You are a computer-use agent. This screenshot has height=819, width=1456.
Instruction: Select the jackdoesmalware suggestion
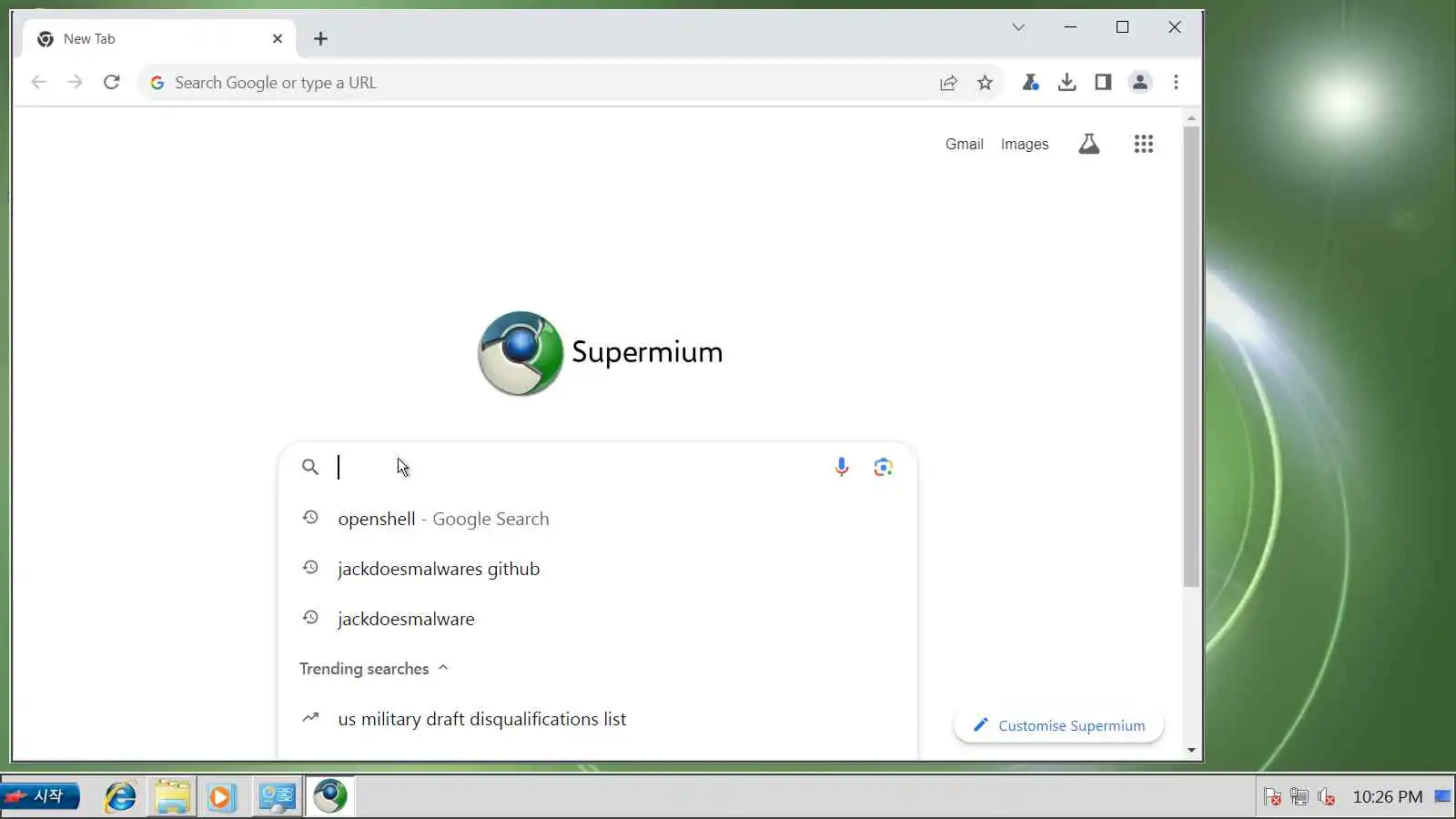pyautogui.click(x=597, y=618)
